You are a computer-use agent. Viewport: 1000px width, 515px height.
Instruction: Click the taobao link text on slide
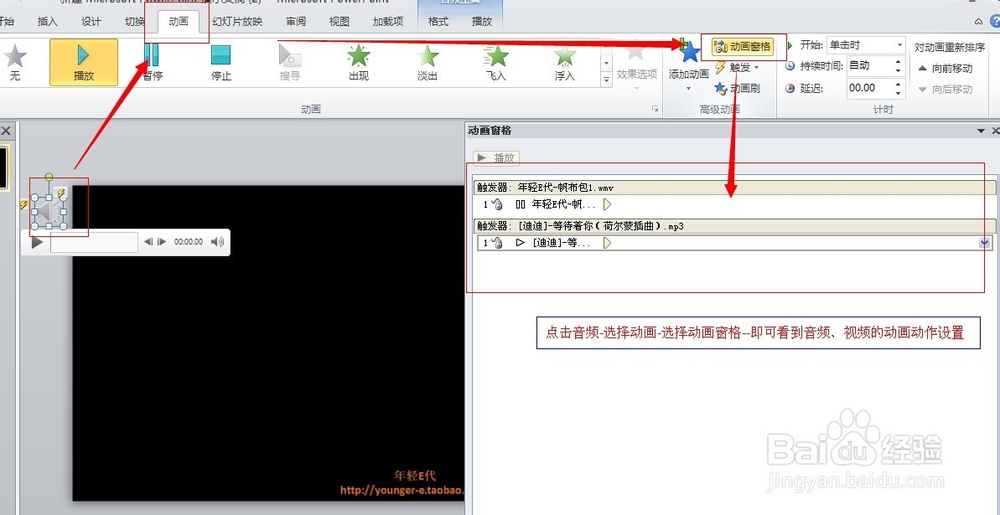point(402,491)
